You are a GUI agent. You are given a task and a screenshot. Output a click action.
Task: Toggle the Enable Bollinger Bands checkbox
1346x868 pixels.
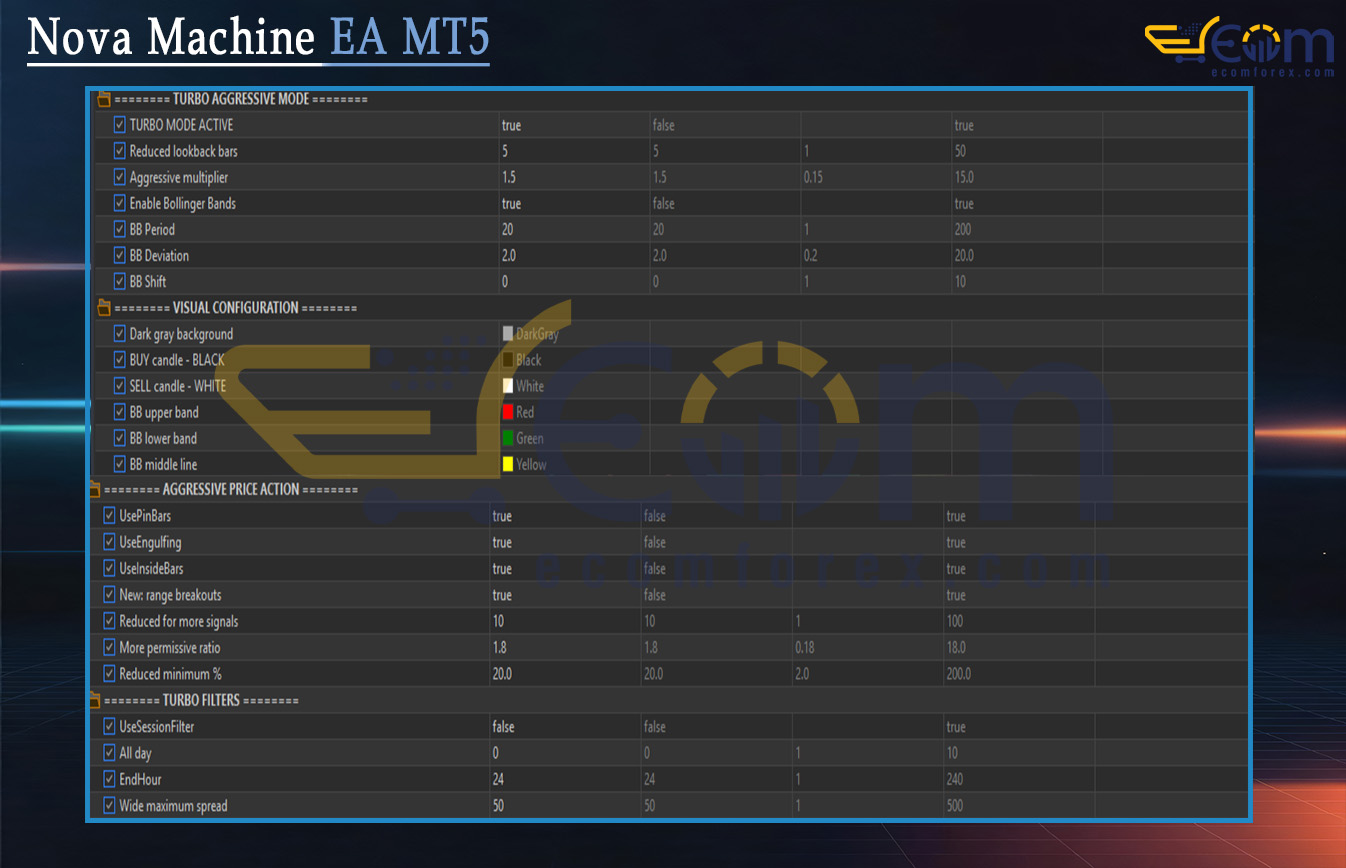[x=120, y=203]
